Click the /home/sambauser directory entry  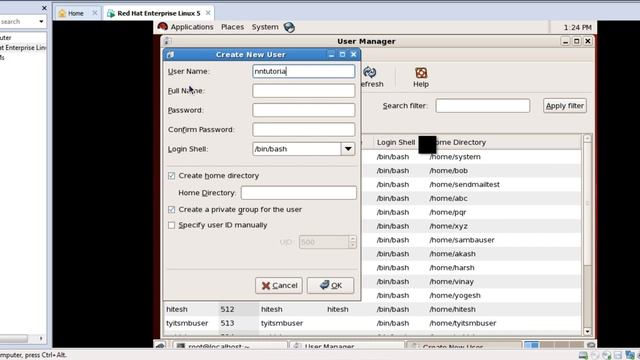(x=462, y=240)
